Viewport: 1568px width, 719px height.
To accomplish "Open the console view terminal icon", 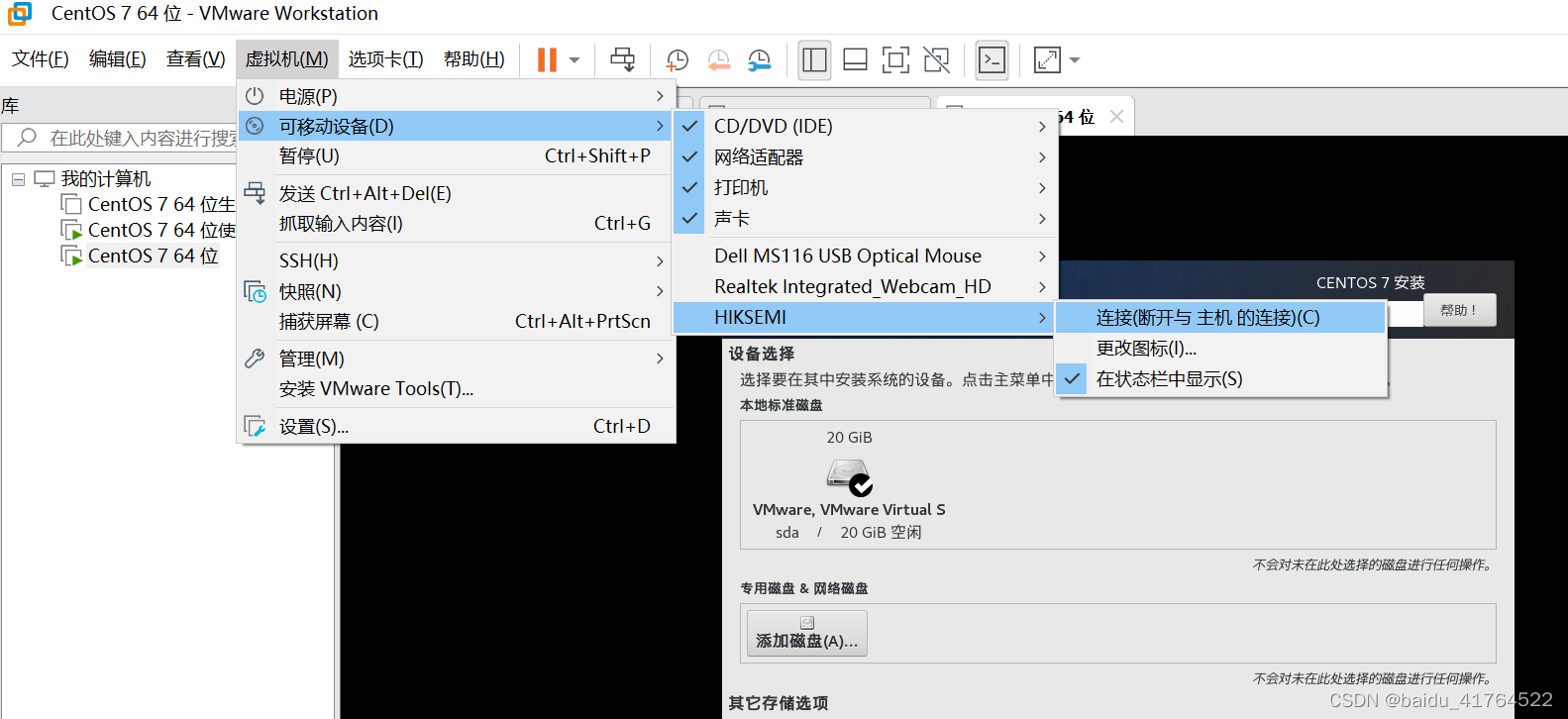I will [992, 59].
